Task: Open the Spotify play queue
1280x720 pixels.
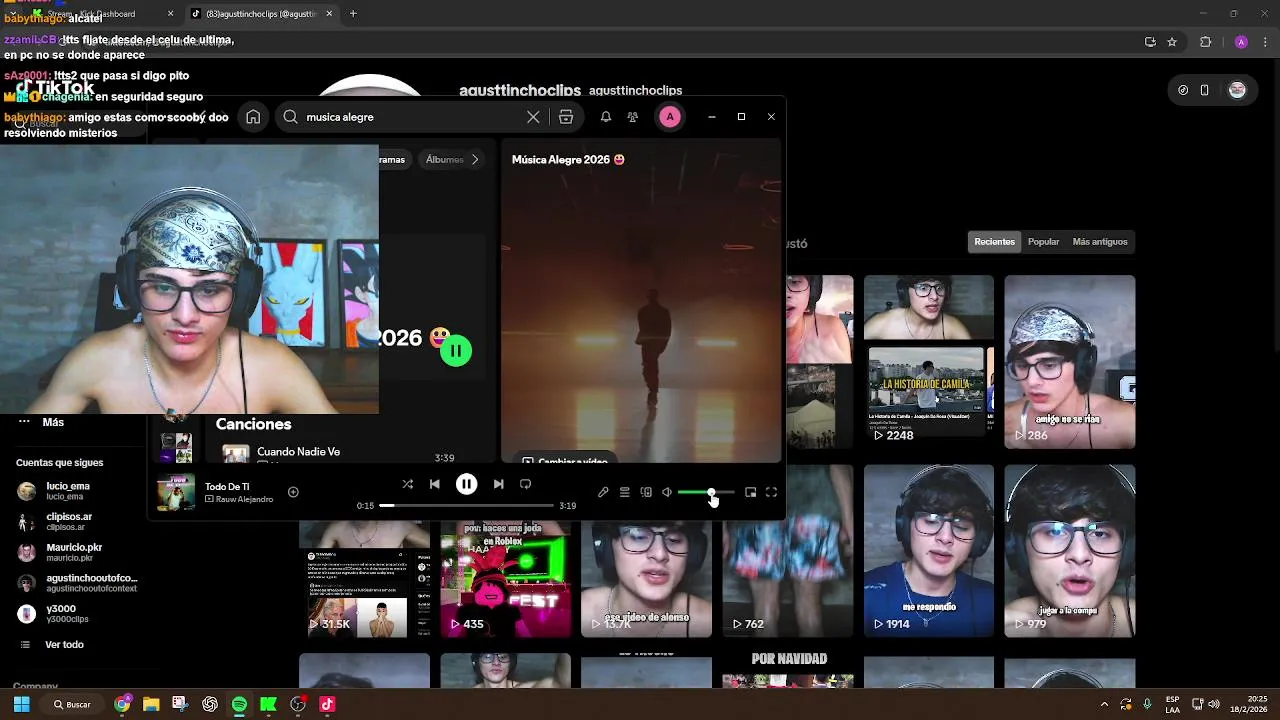Action: [x=624, y=492]
